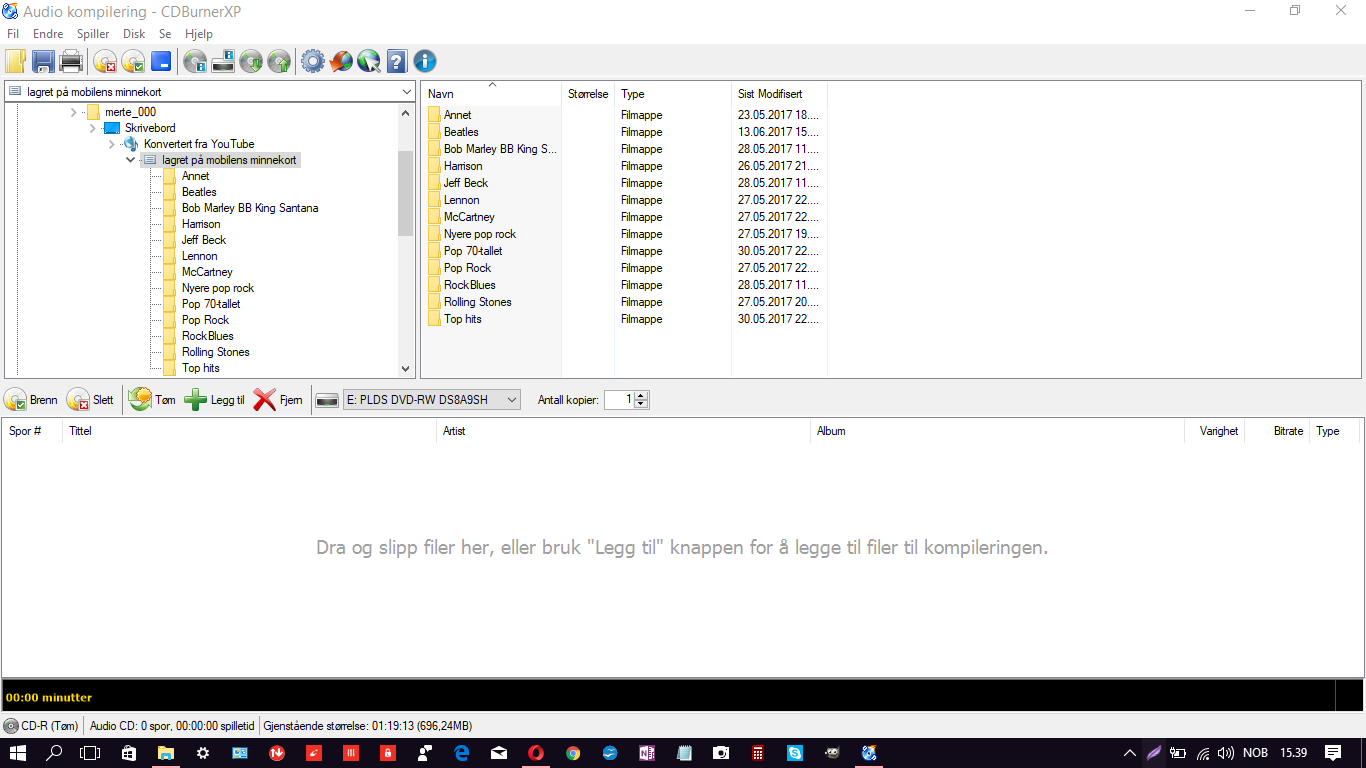The image size is (1366, 768).
Task: Click the disc icon with green up arrow
Action: (x=279, y=62)
